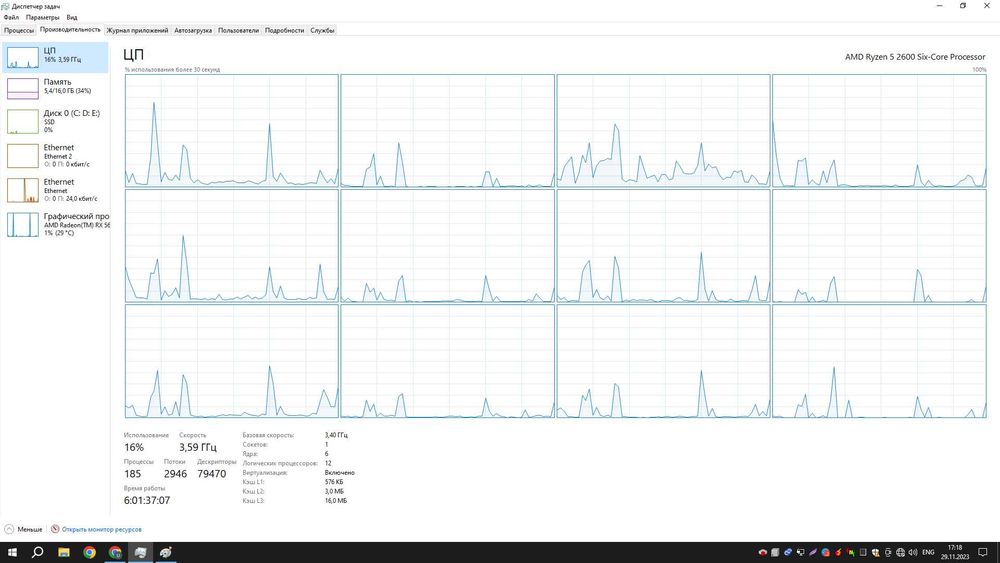Select Диск 0 (C: D: E:) in the sidebar
The width and height of the screenshot is (1000, 563).
pos(55,121)
